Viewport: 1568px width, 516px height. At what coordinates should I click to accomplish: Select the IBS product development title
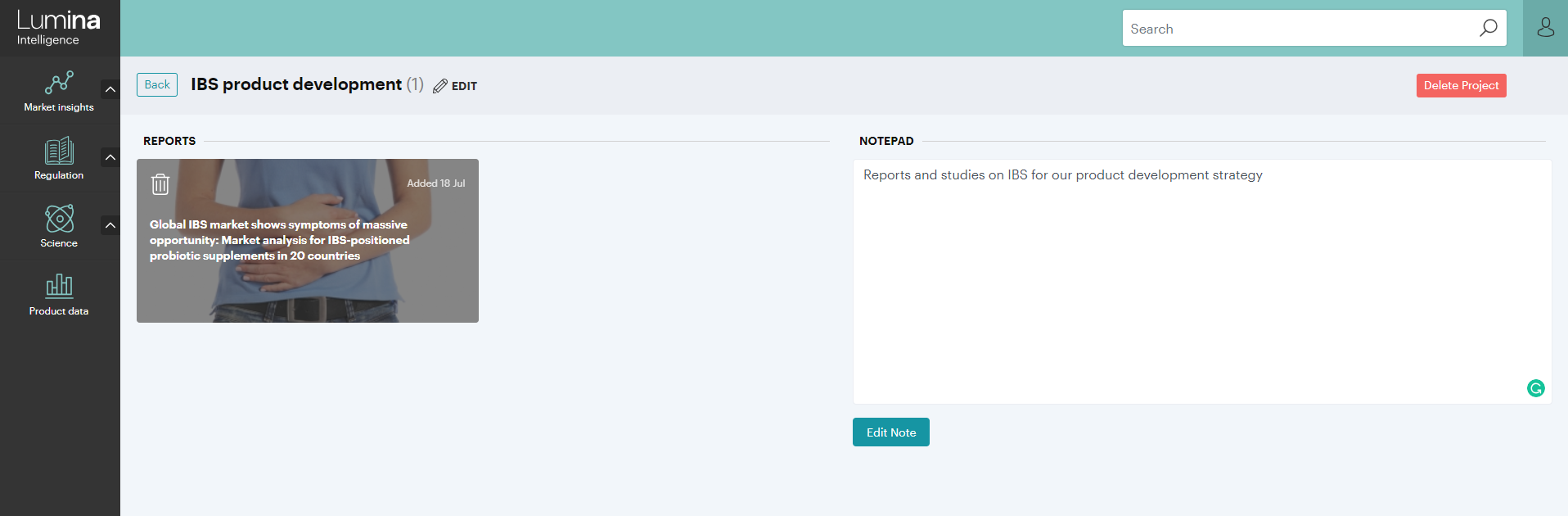coord(296,84)
